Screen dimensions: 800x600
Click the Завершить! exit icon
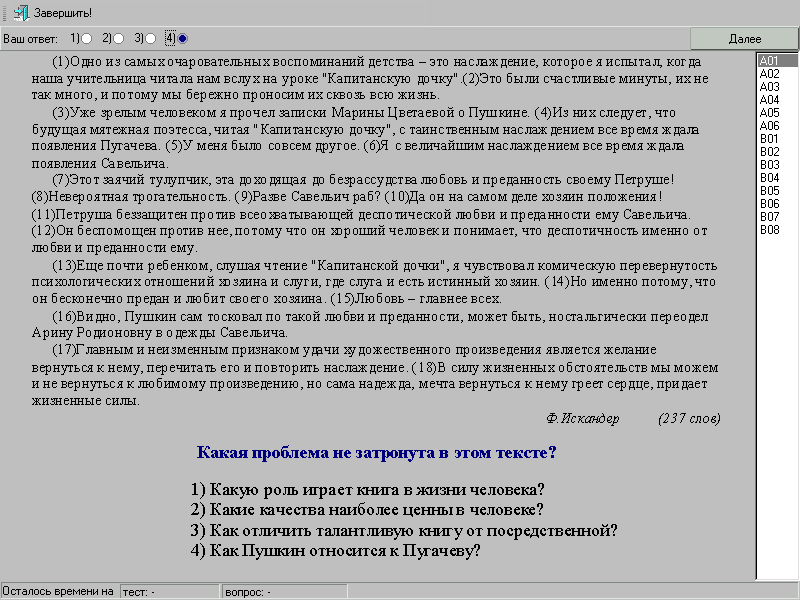[21, 13]
